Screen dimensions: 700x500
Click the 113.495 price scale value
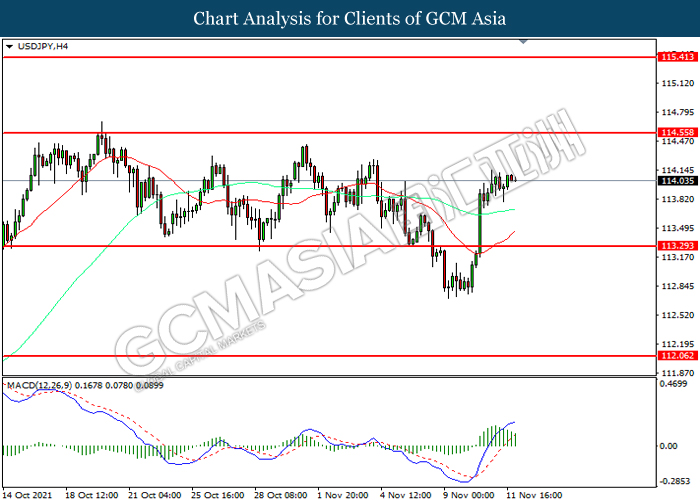[678, 229]
